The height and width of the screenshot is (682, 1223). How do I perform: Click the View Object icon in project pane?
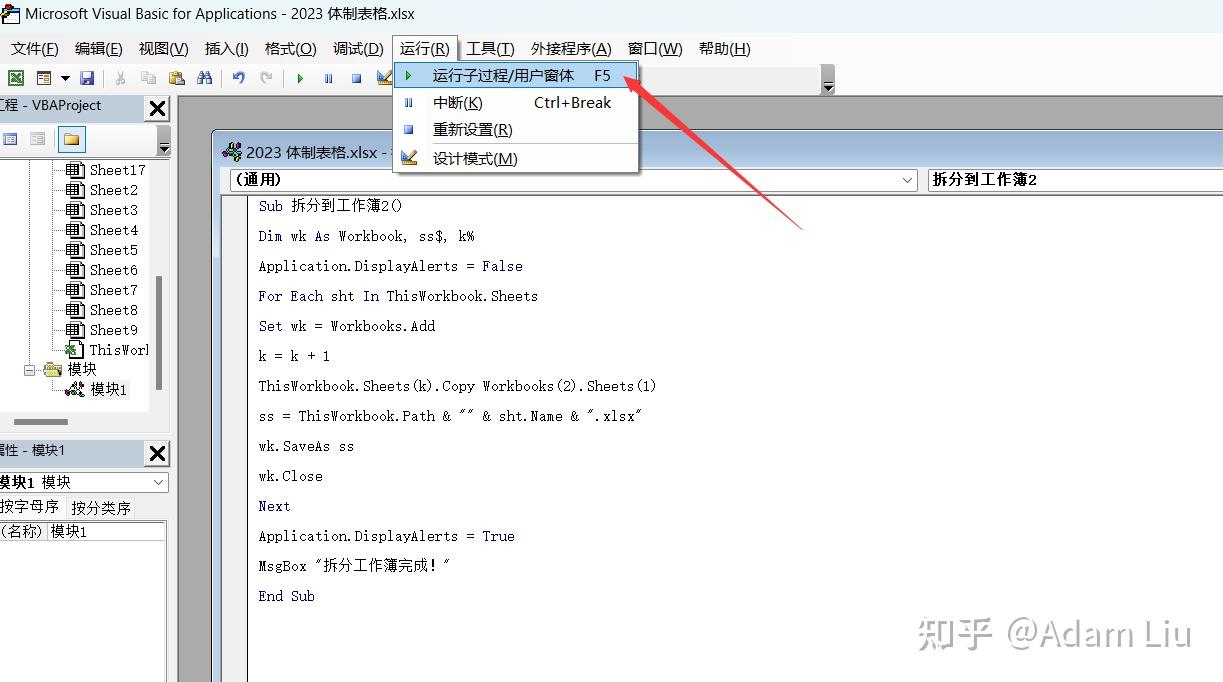click(x=37, y=139)
